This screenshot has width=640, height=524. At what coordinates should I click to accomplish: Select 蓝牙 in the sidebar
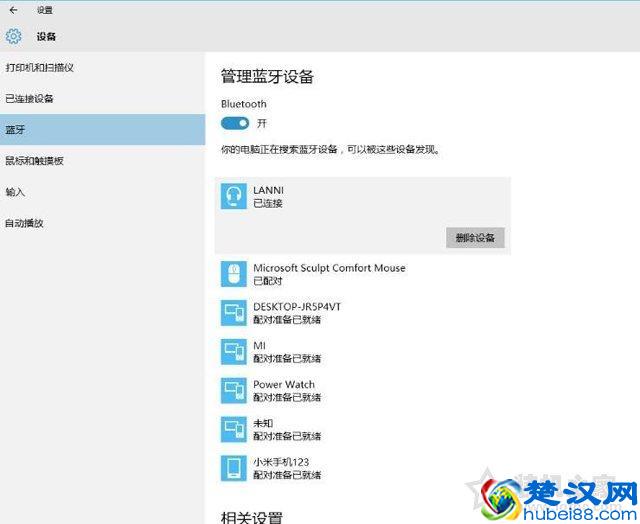point(102,130)
